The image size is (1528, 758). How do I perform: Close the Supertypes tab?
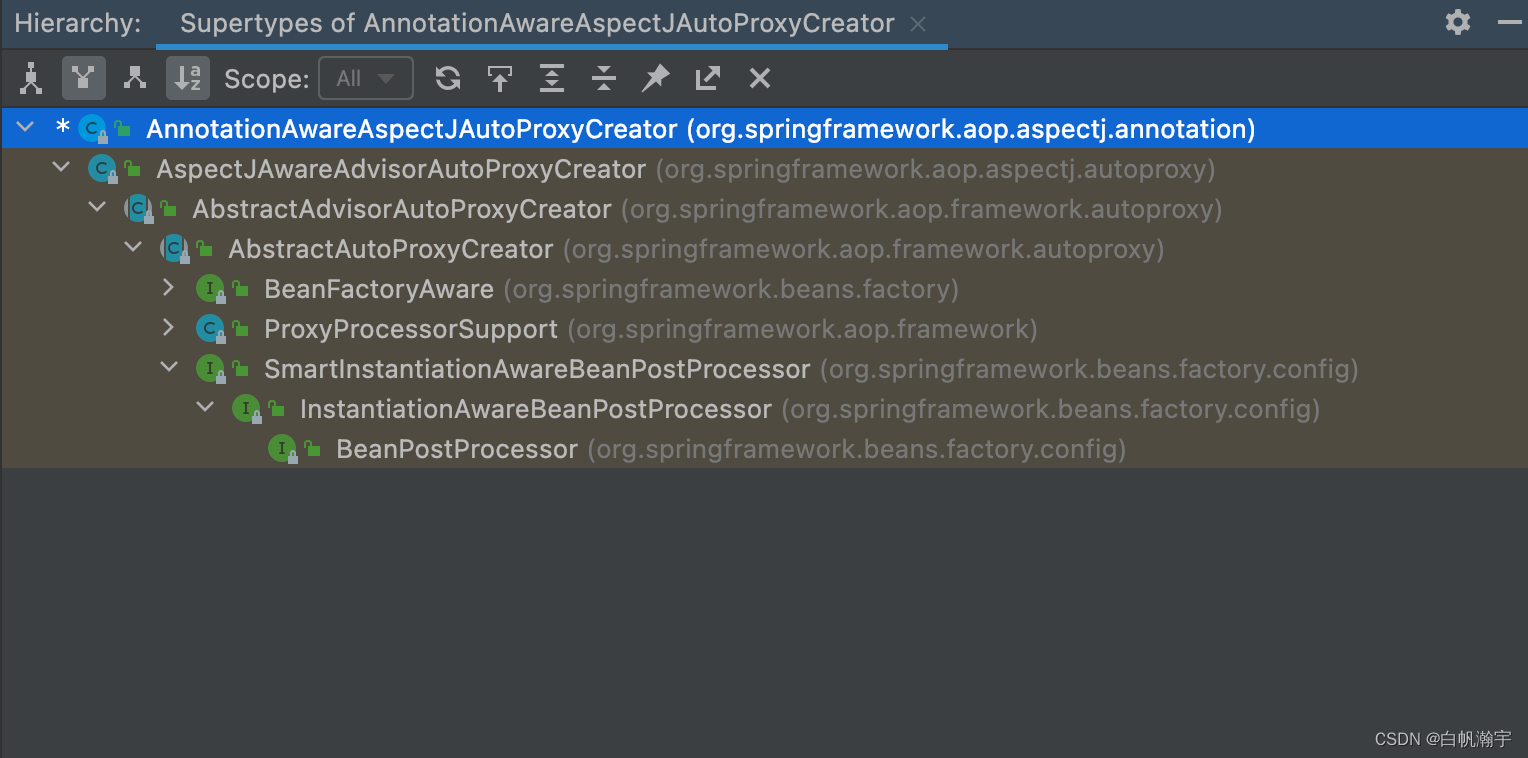[918, 25]
